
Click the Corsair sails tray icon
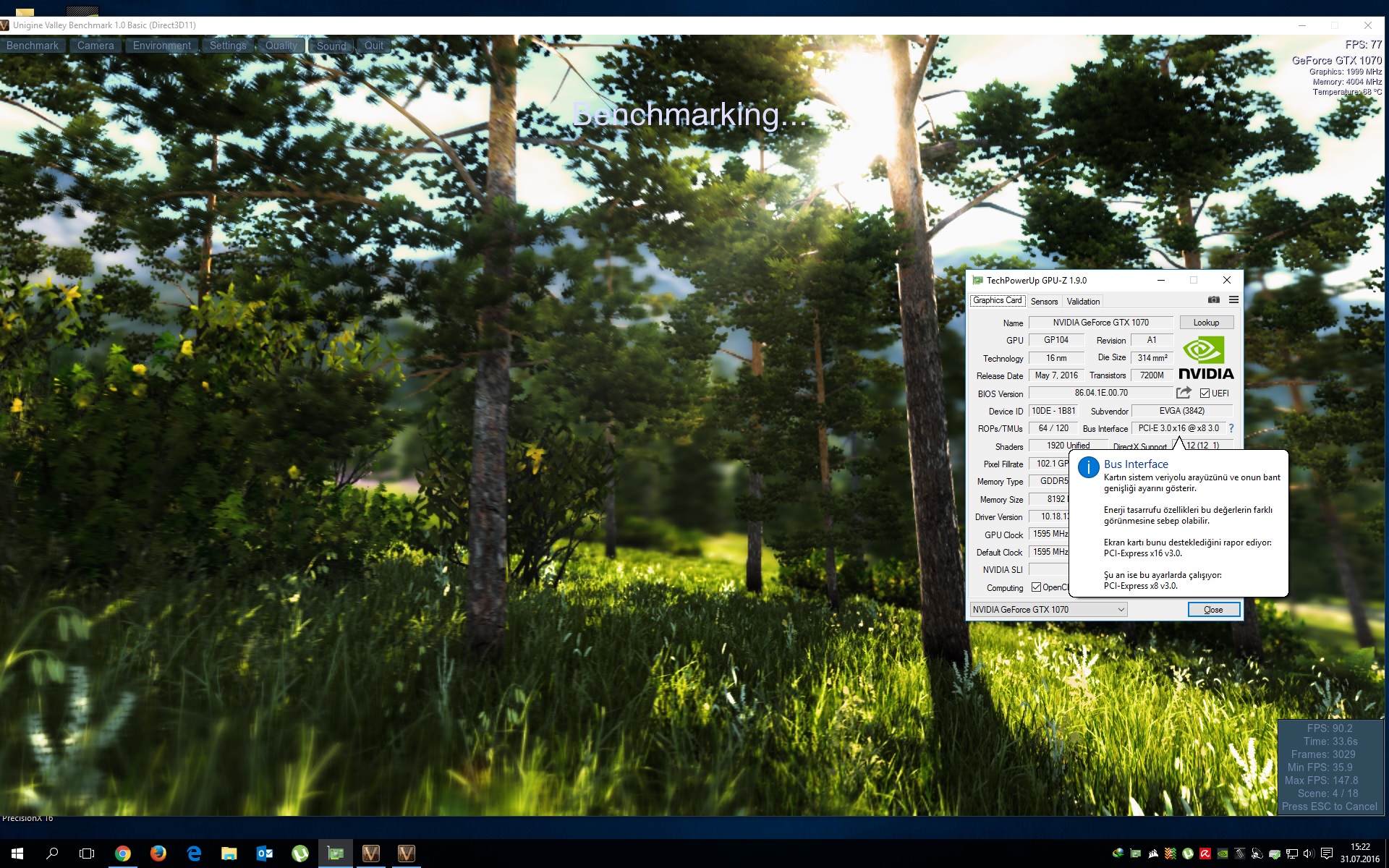(x=1153, y=854)
